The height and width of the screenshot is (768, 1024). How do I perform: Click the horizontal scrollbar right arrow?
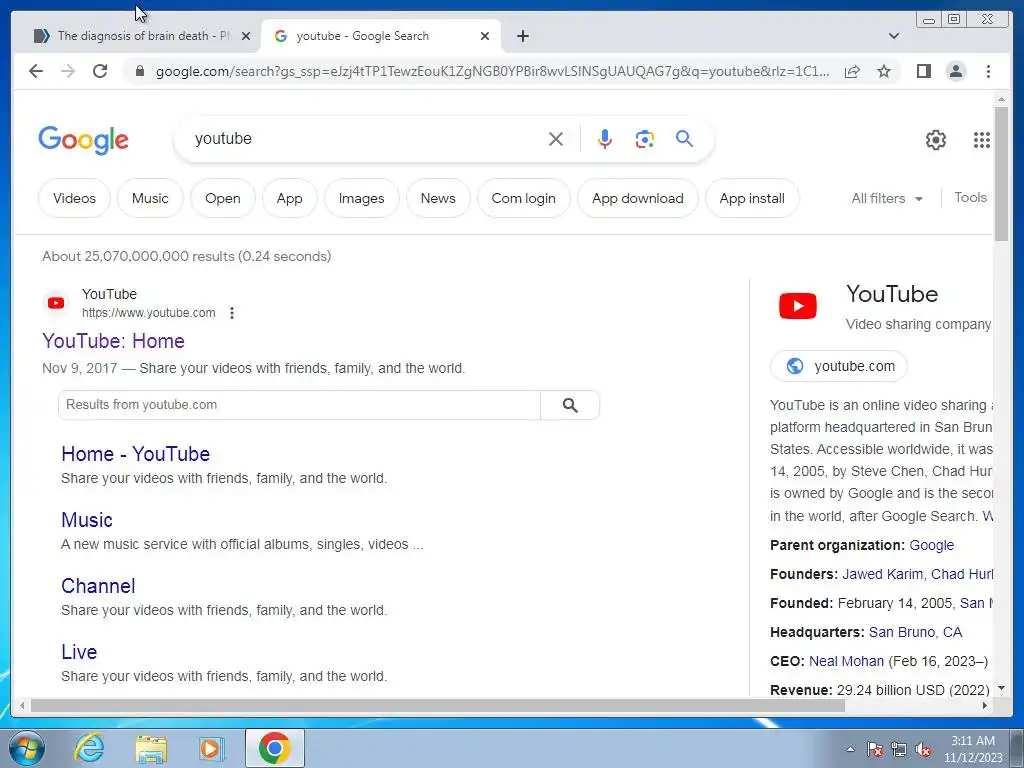(985, 706)
